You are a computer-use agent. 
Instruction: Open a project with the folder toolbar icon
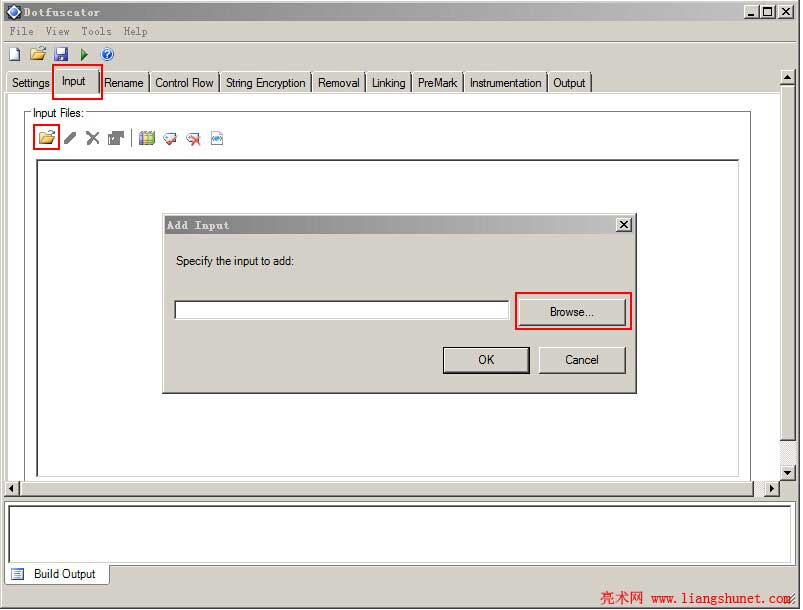37,54
